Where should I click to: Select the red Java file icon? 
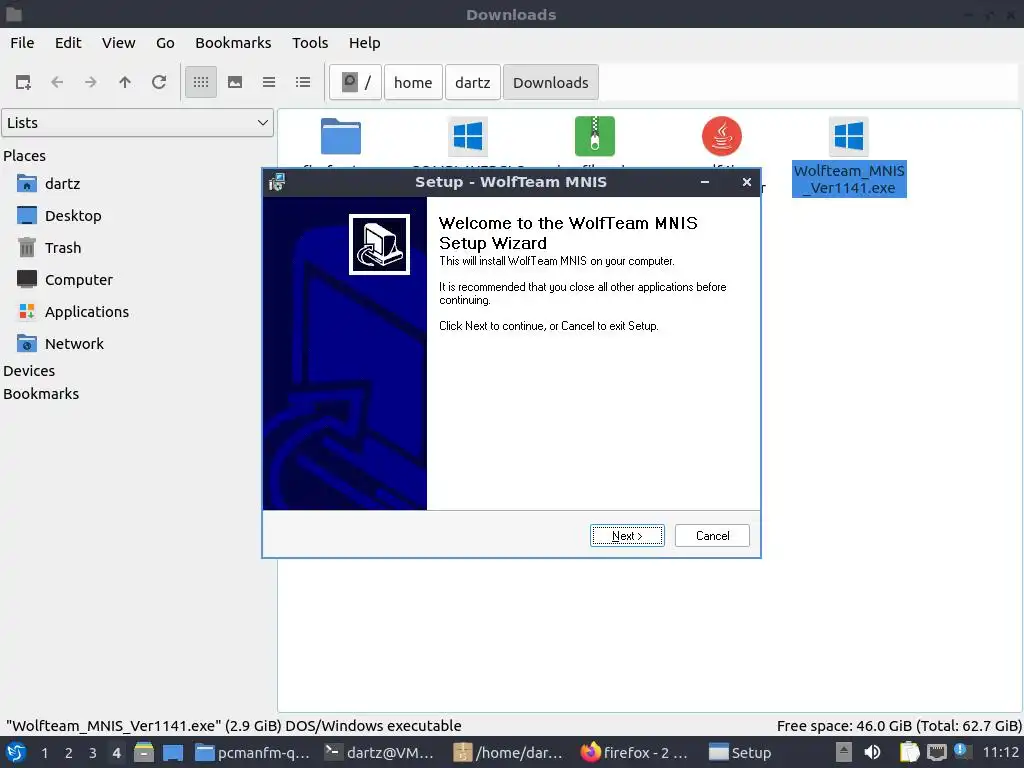click(722, 136)
